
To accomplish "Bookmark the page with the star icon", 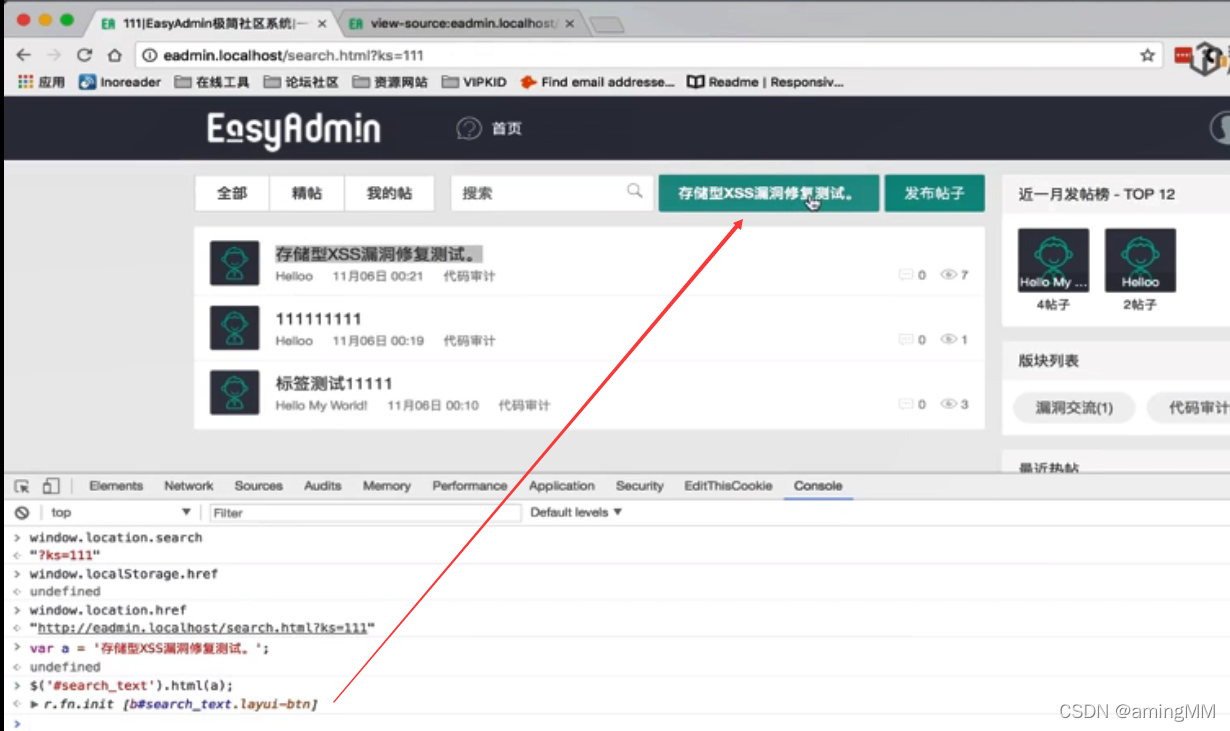I will [x=1148, y=56].
